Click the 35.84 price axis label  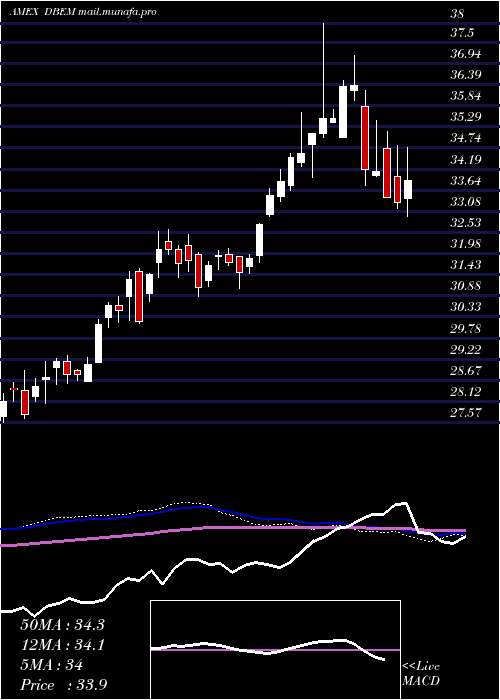[x=466, y=96]
